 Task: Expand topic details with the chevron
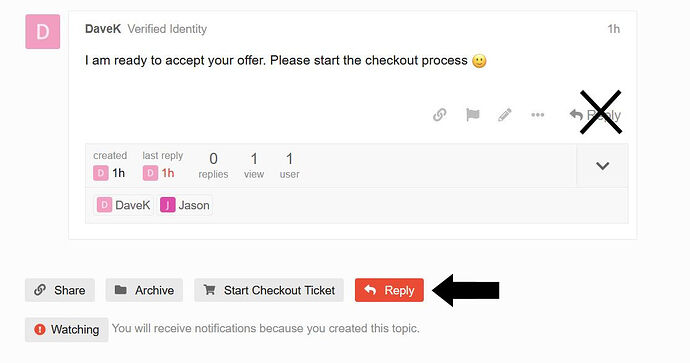(602, 165)
